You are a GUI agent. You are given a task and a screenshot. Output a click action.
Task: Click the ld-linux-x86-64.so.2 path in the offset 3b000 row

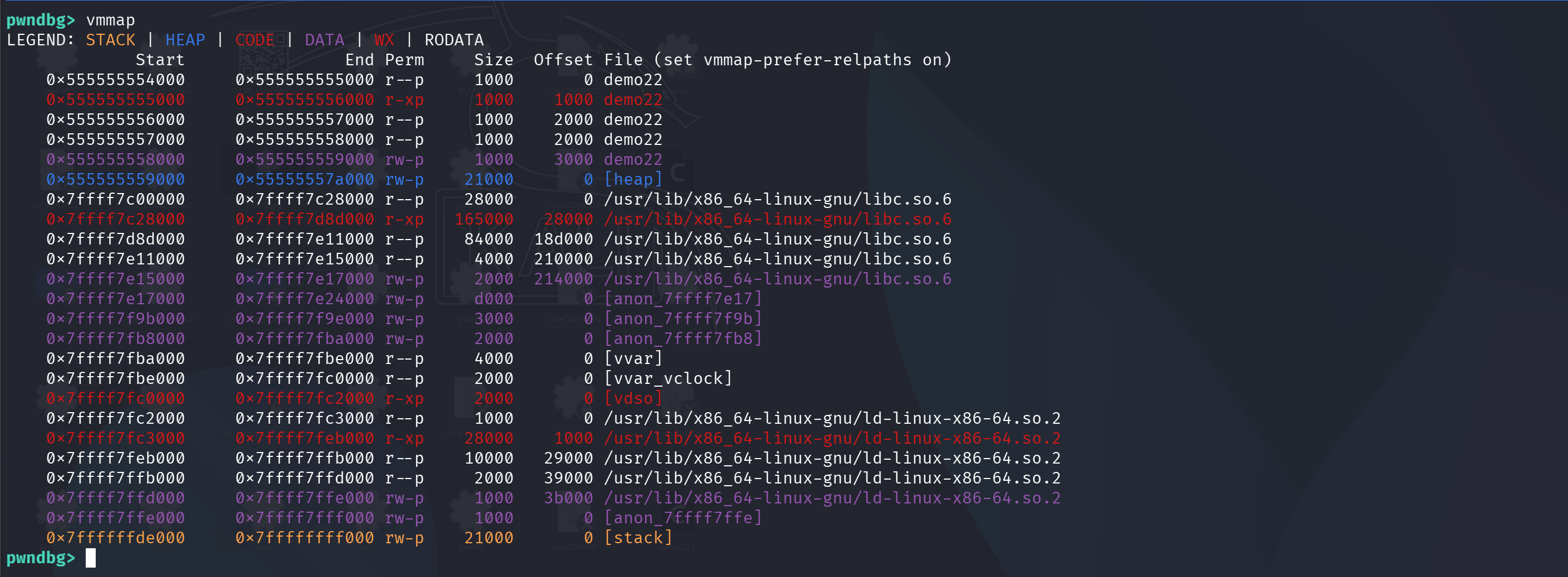coord(832,498)
